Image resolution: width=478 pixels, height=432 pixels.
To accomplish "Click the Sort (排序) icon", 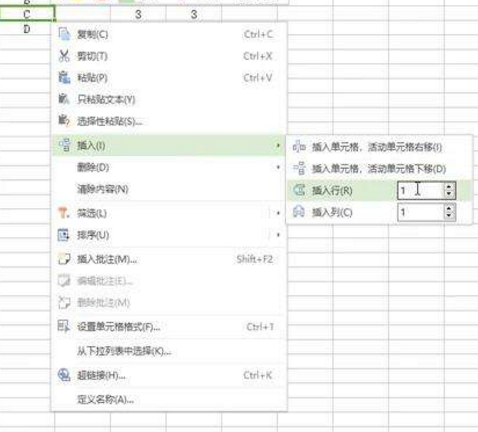I will coord(64,235).
